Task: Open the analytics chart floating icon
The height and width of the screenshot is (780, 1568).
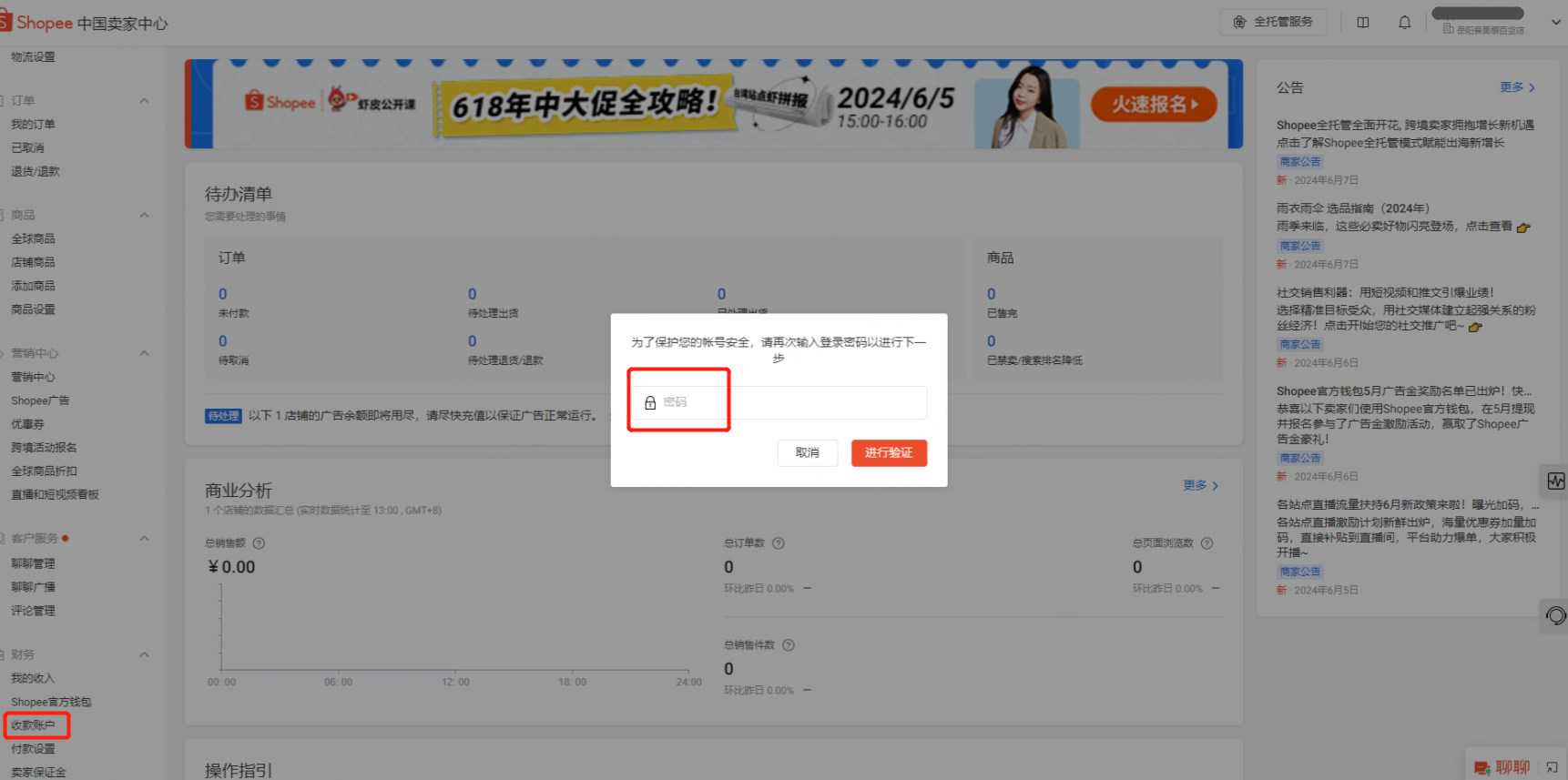Action: [1555, 481]
